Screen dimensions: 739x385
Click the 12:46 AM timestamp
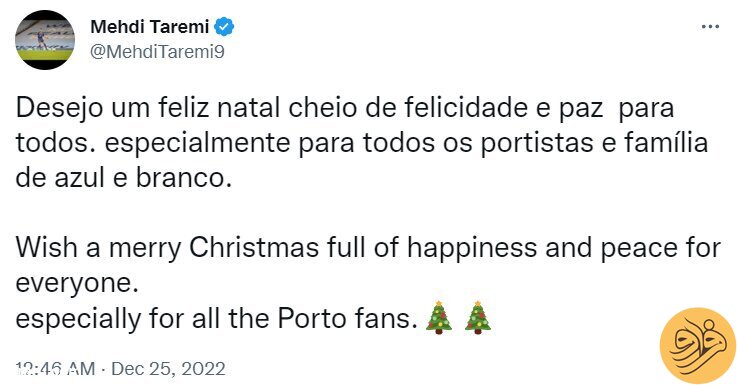click(55, 369)
